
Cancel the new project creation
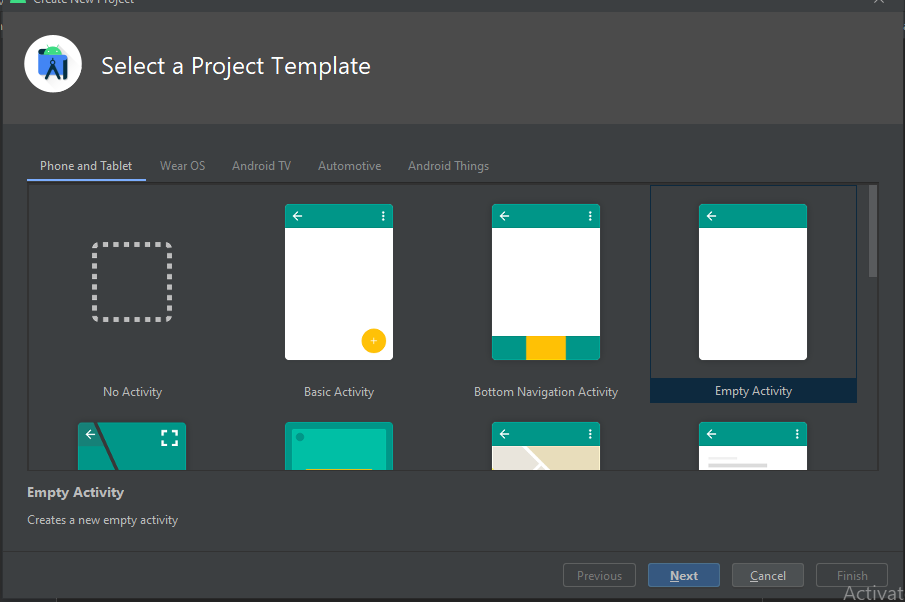point(767,575)
